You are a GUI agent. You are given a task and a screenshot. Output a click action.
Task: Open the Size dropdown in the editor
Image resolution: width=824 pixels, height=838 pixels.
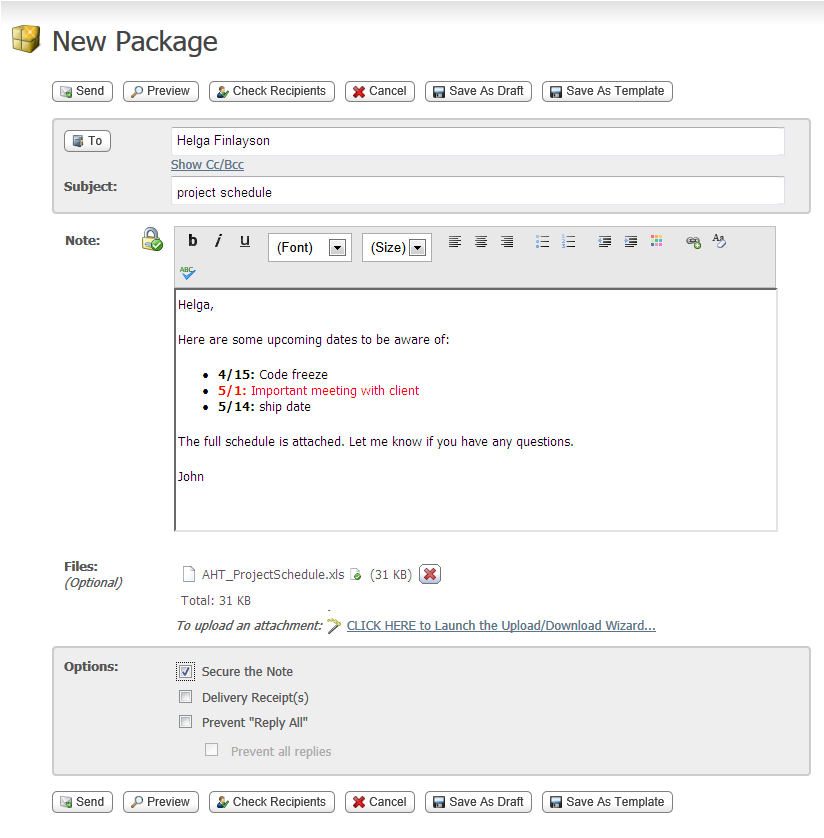click(418, 247)
